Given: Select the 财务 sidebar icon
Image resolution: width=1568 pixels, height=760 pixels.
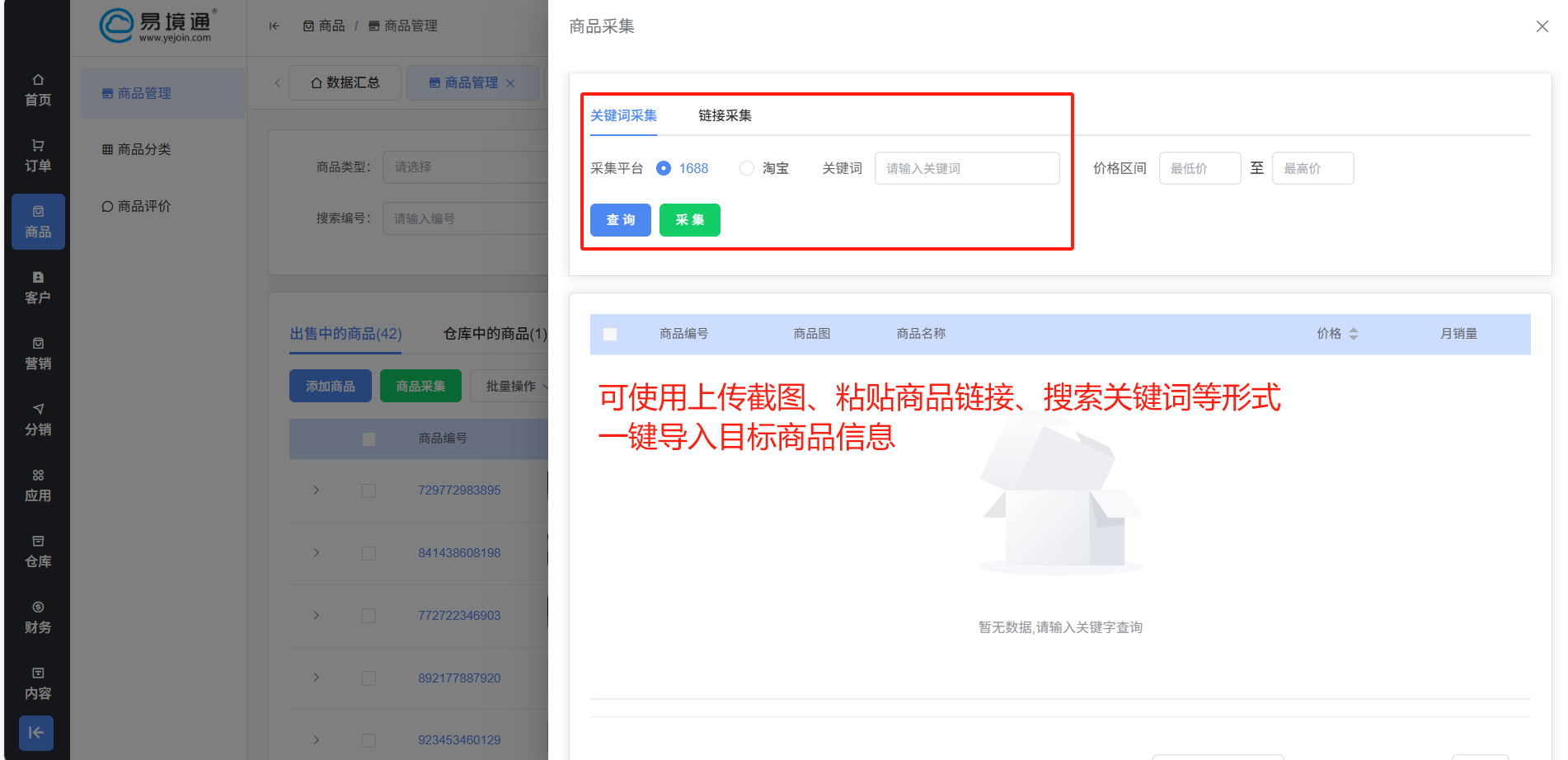Looking at the screenshot, I should [37, 617].
